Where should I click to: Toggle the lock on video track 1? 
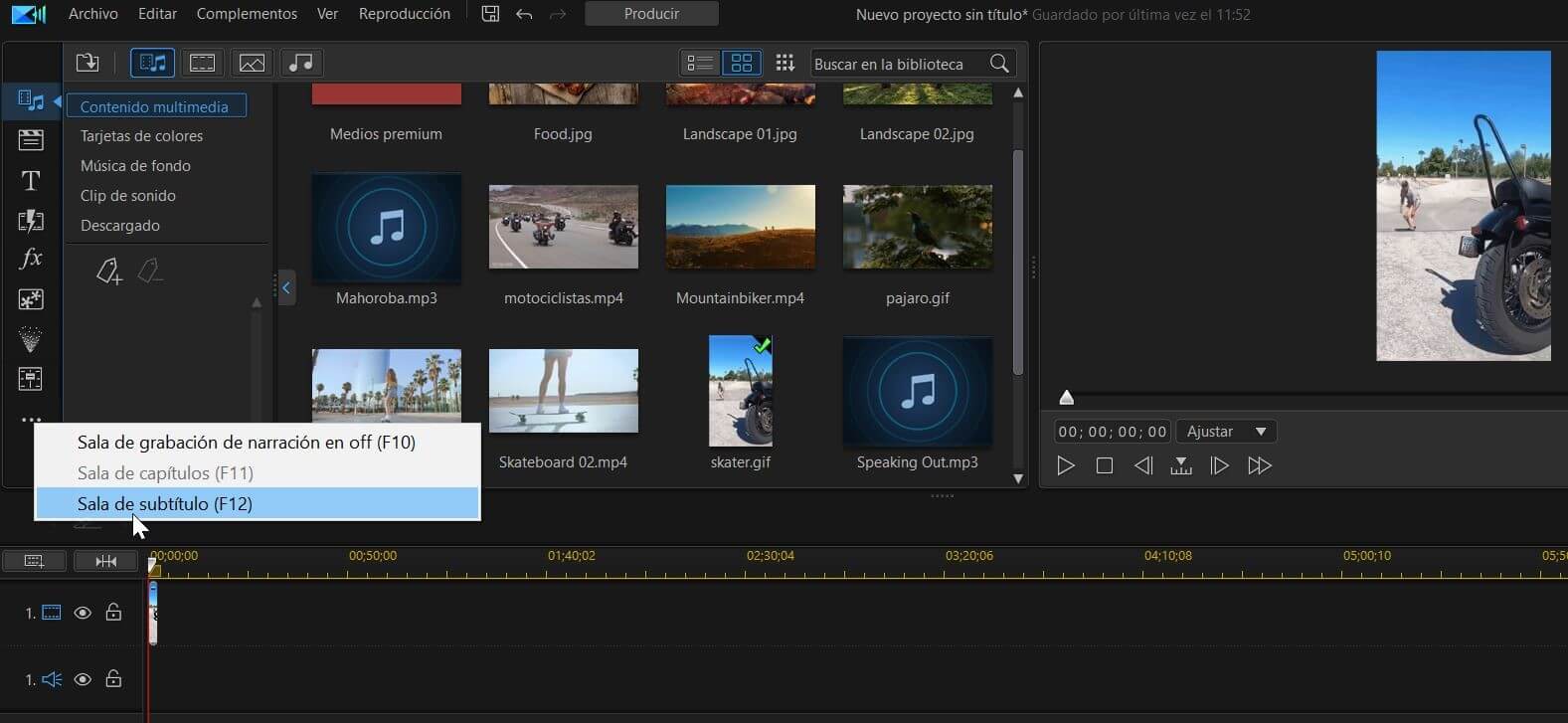pyautogui.click(x=113, y=613)
